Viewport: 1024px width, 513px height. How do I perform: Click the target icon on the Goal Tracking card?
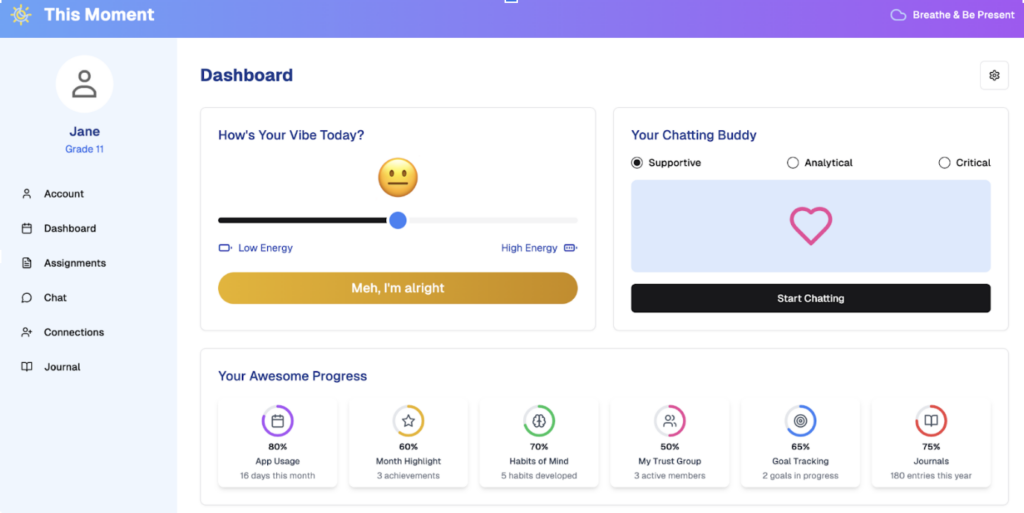[800, 421]
